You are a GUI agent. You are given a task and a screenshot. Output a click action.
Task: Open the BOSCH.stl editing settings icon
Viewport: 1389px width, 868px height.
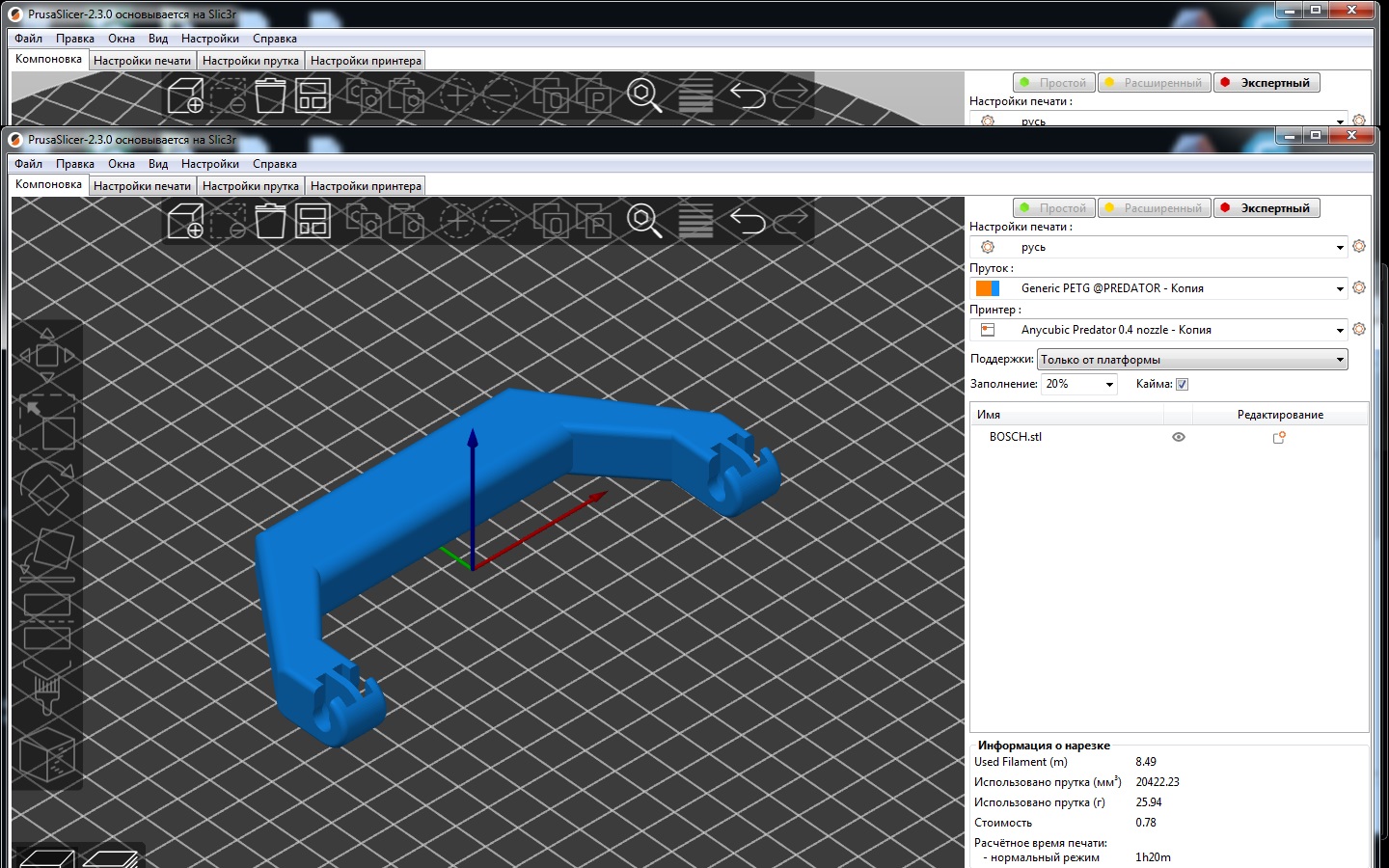1279,438
